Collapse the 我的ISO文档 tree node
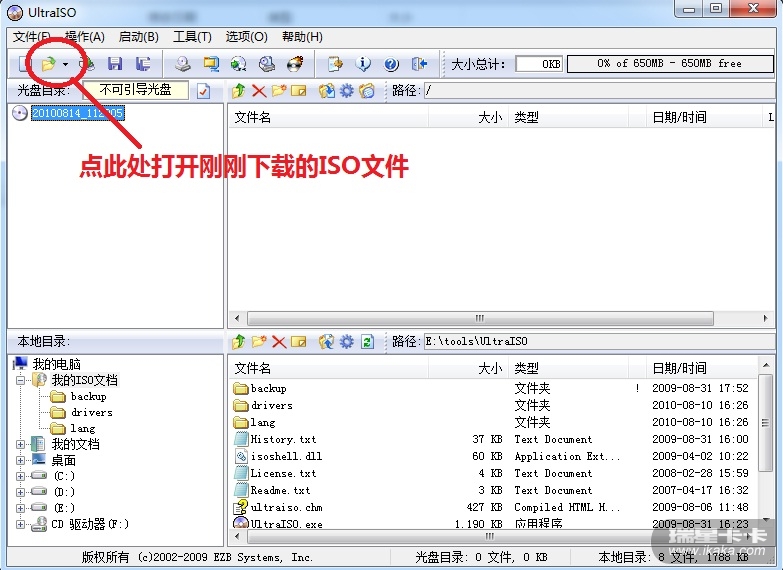 (20, 381)
